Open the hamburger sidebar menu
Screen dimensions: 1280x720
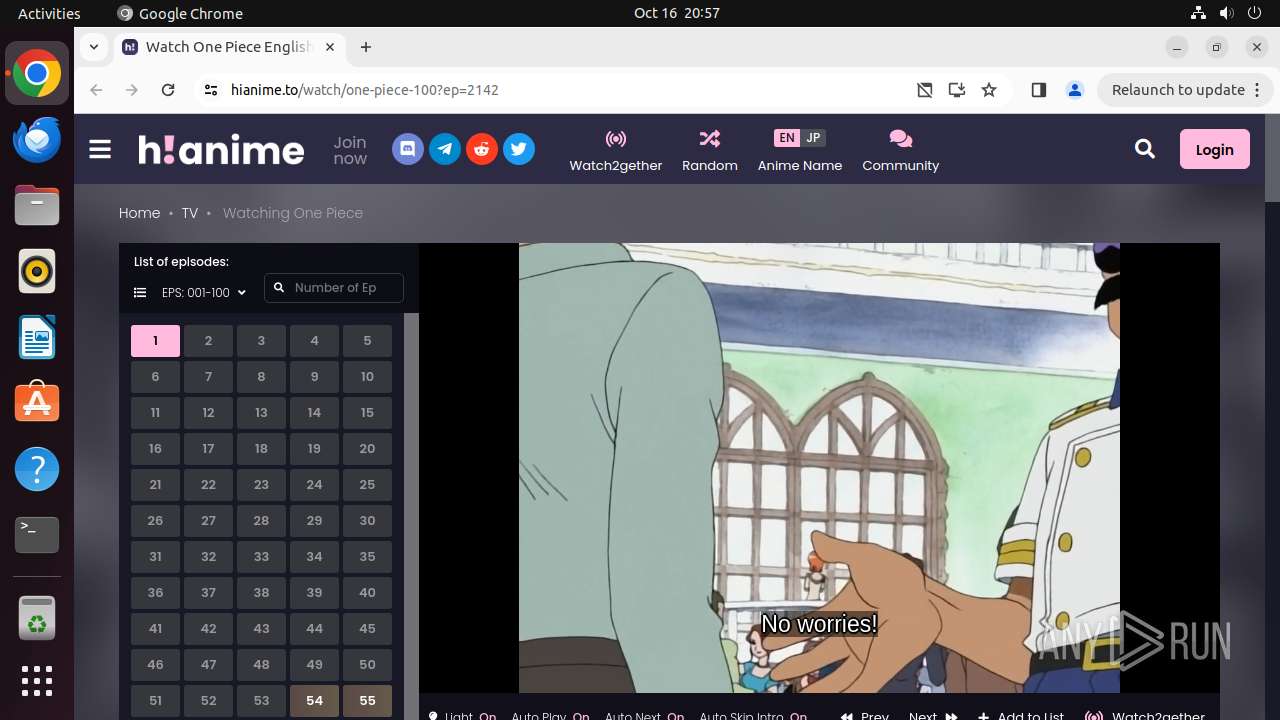pyautogui.click(x=100, y=150)
